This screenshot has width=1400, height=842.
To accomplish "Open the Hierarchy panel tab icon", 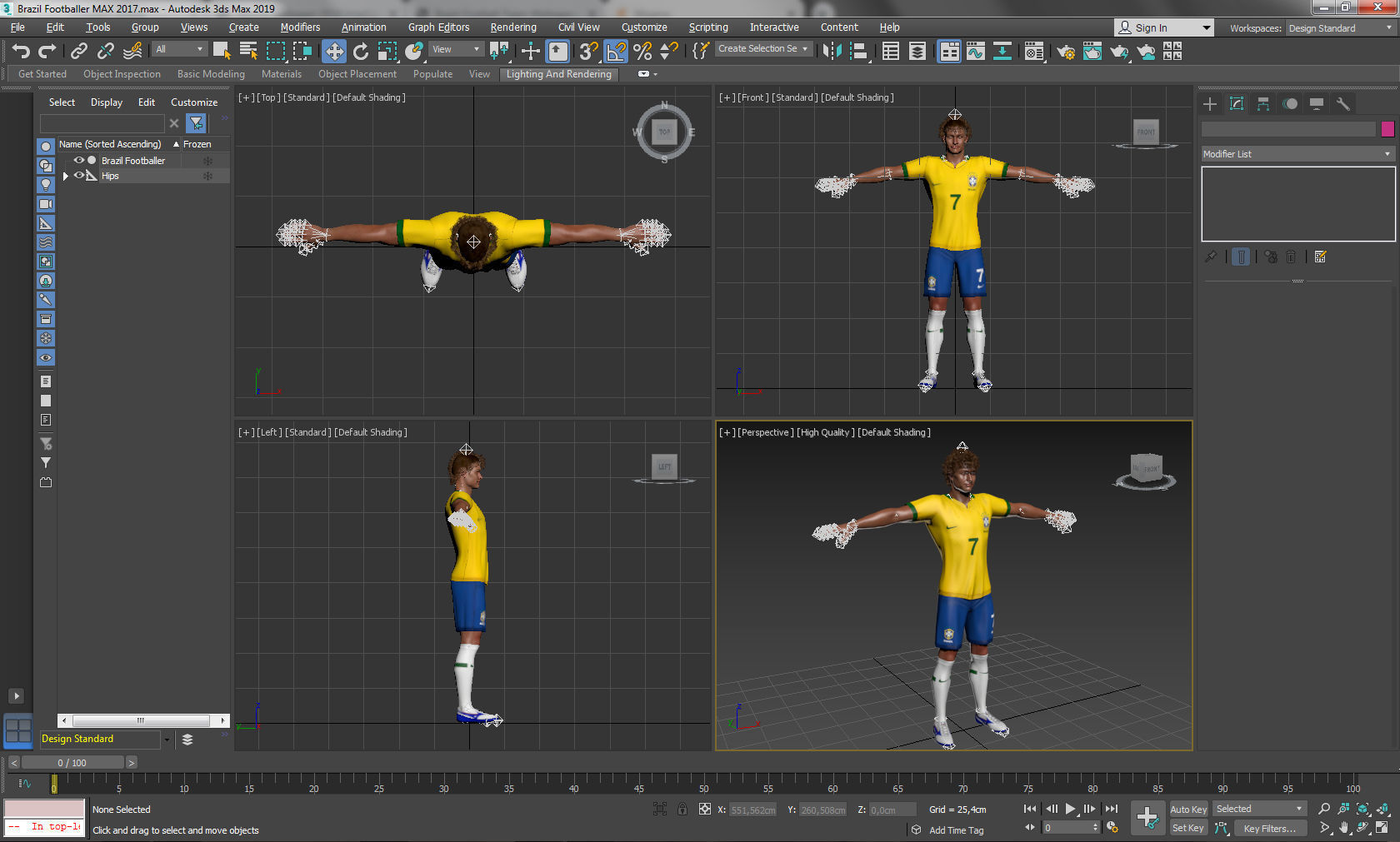I will click(x=1263, y=104).
